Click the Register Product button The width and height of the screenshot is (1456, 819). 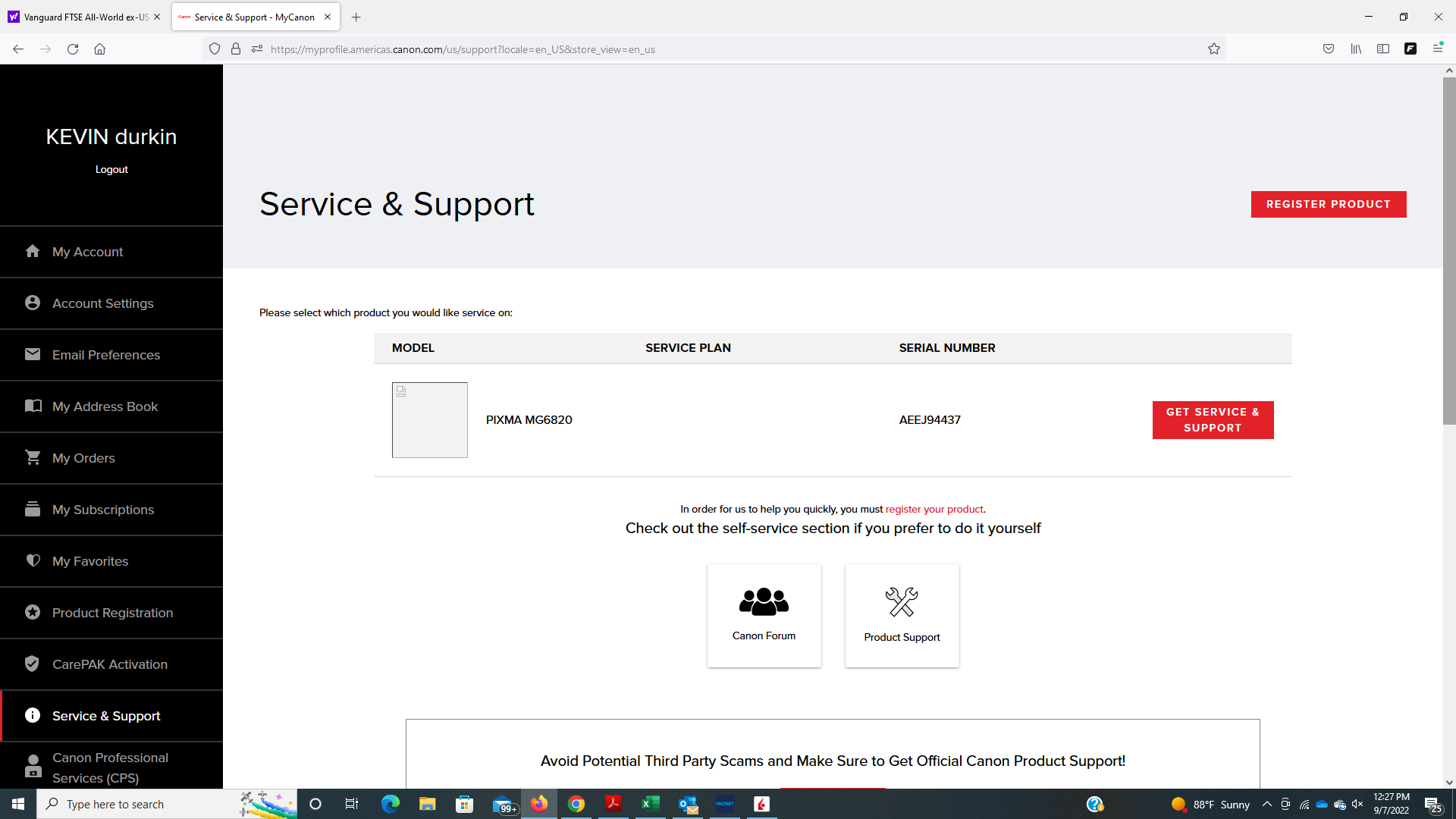click(x=1328, y=204)
